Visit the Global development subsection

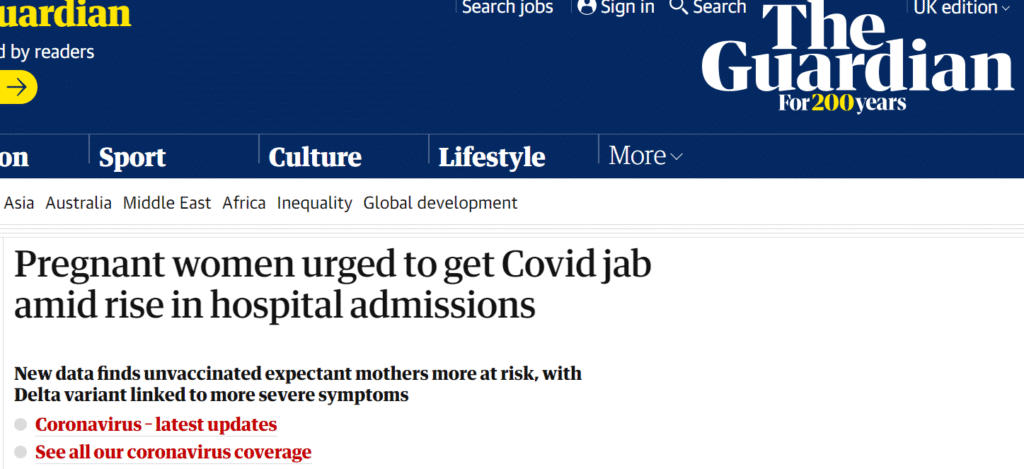(x=440, y=203)
